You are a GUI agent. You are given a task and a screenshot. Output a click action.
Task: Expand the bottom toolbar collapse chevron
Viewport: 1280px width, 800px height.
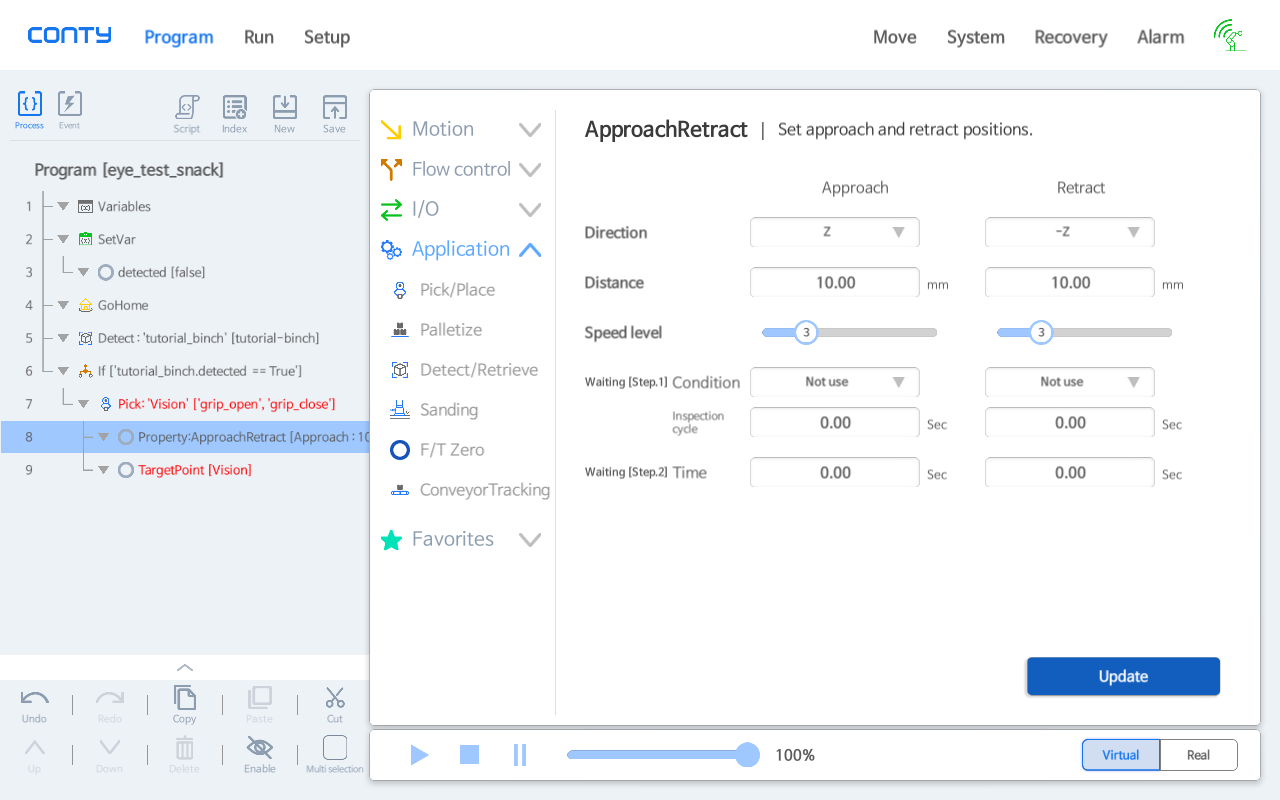pyautogui.click(x=185, y=668)
